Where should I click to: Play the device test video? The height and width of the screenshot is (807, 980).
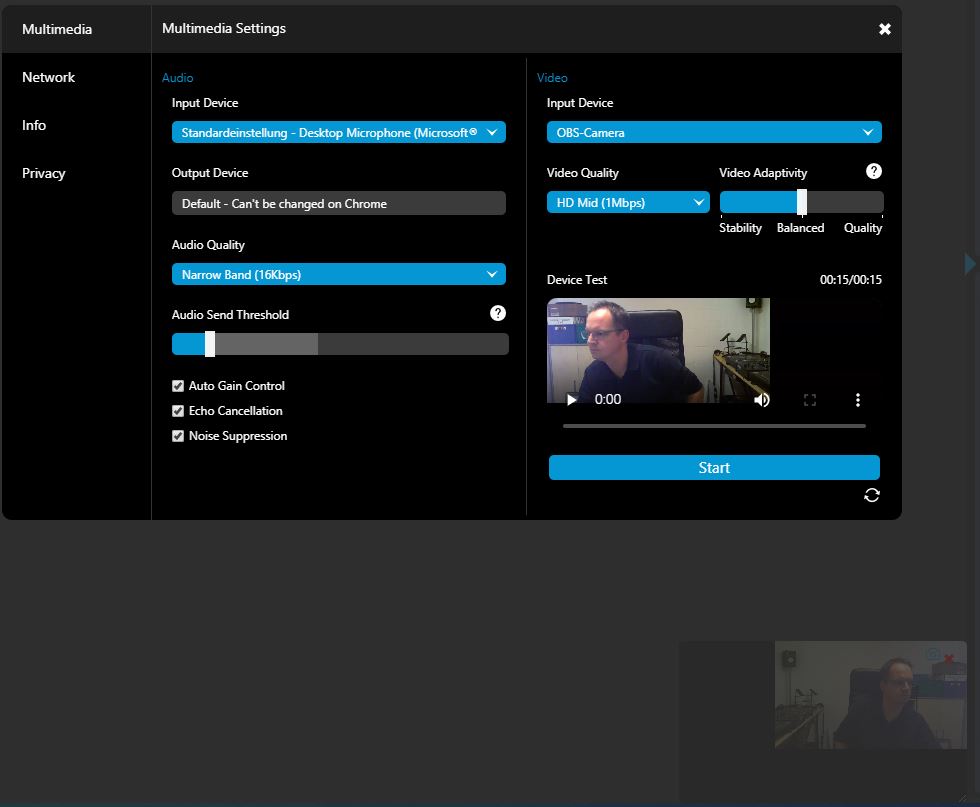(x=572, y=400)
